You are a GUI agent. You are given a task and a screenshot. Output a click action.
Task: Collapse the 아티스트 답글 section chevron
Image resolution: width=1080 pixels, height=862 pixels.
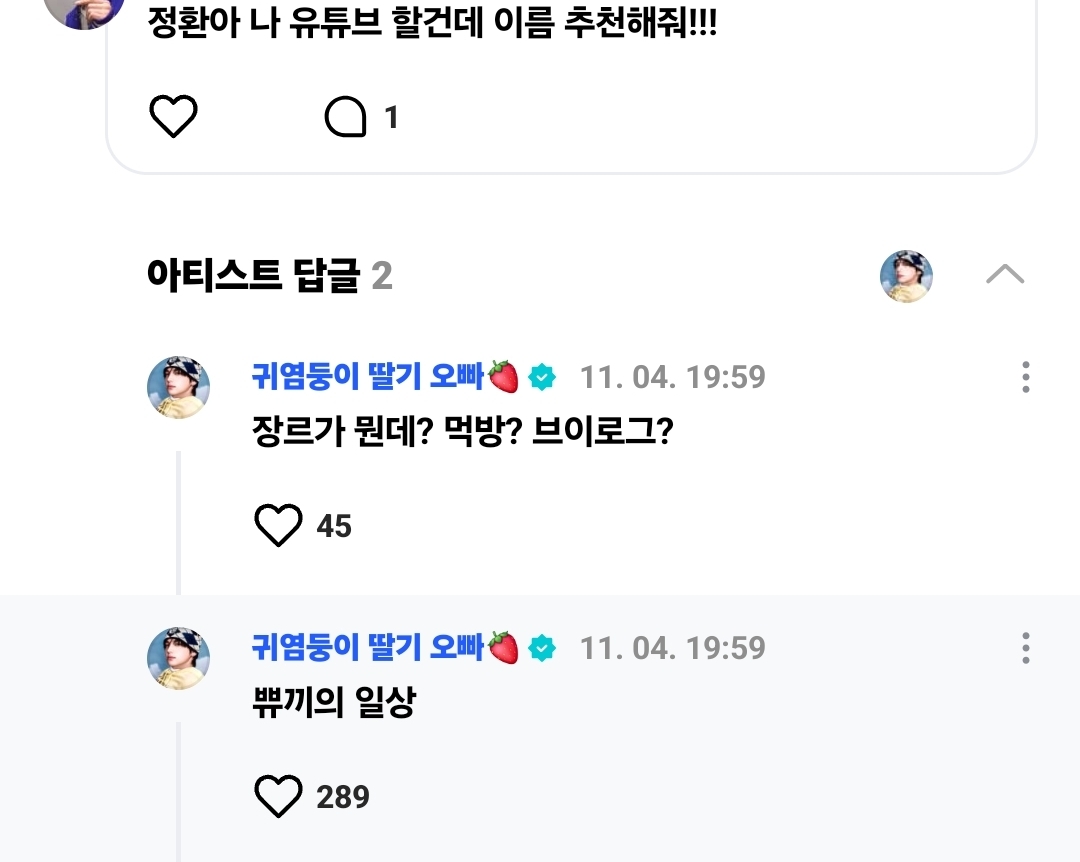click(x=1005, y=274)
